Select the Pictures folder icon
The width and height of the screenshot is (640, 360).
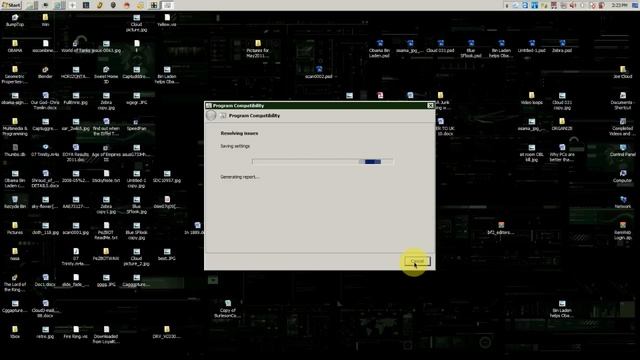click(x=15, y=229)
